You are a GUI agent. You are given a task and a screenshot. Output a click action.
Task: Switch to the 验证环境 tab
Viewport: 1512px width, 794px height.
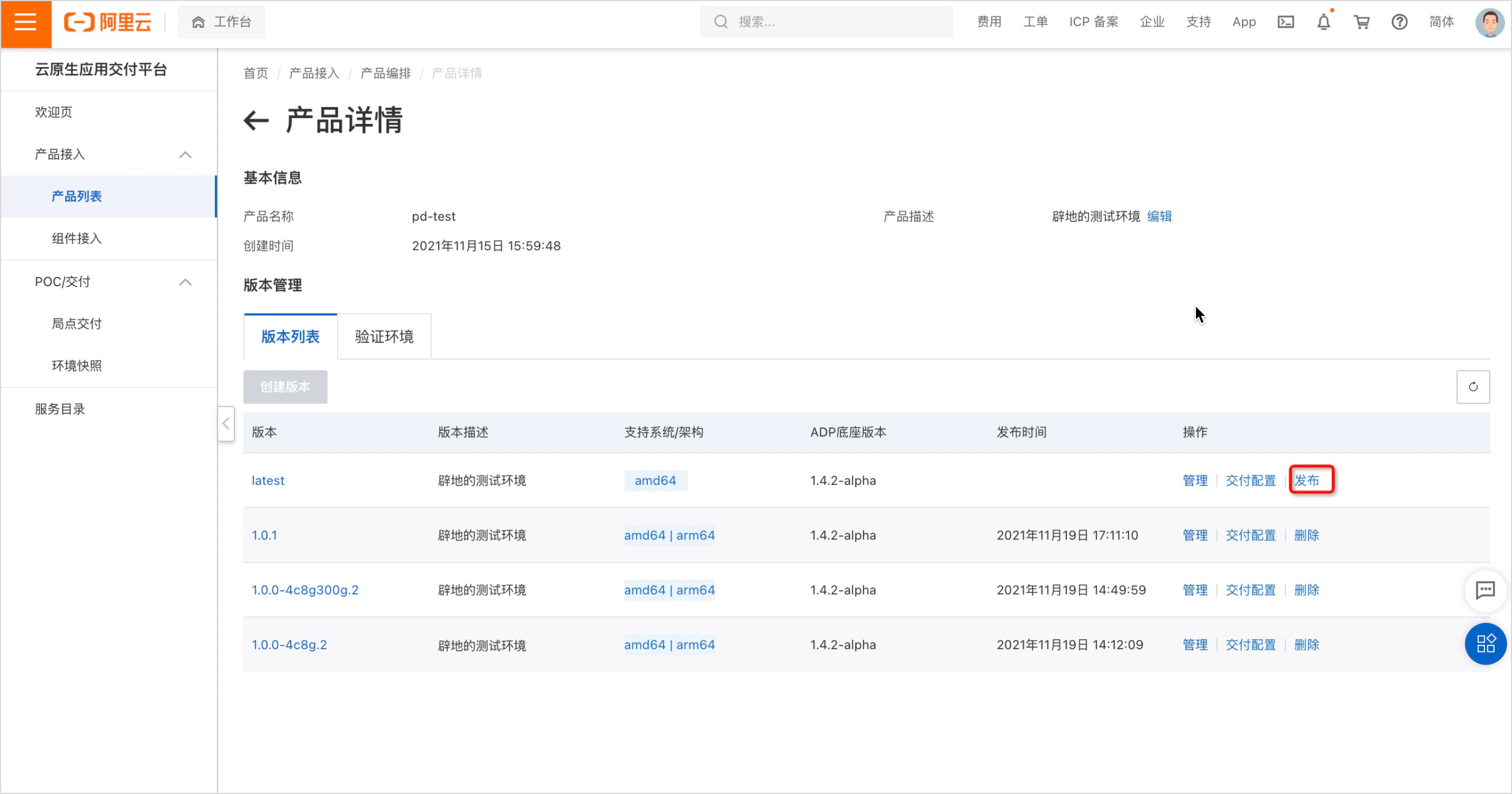click(384, 336)
